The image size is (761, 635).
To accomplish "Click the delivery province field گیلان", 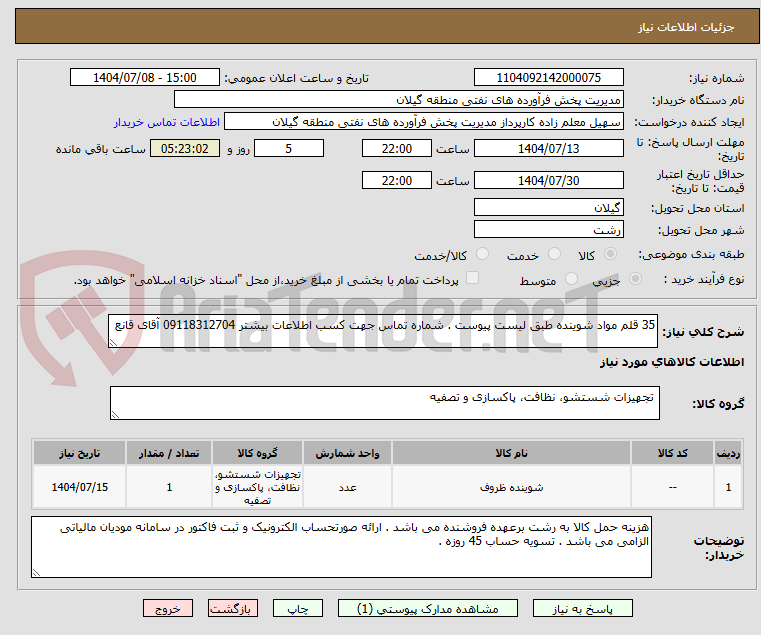I will [x=548, y=208].
